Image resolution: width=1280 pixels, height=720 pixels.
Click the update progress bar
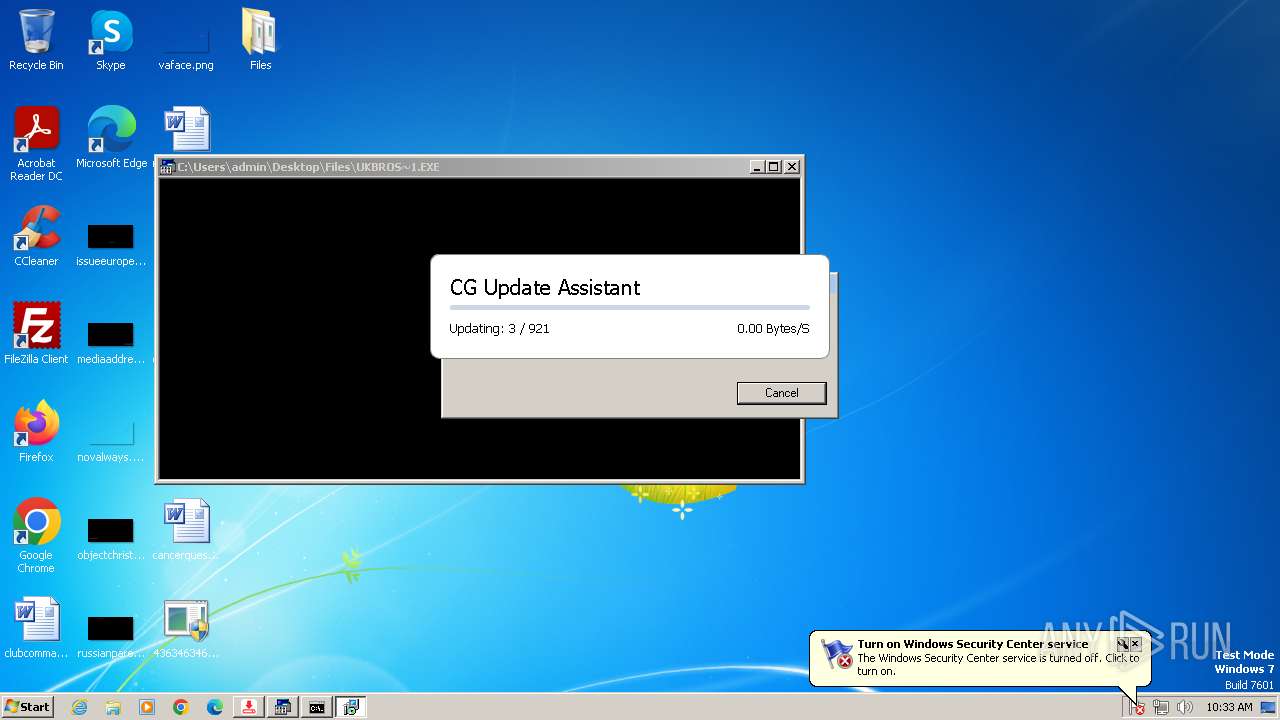coord(629,308)
